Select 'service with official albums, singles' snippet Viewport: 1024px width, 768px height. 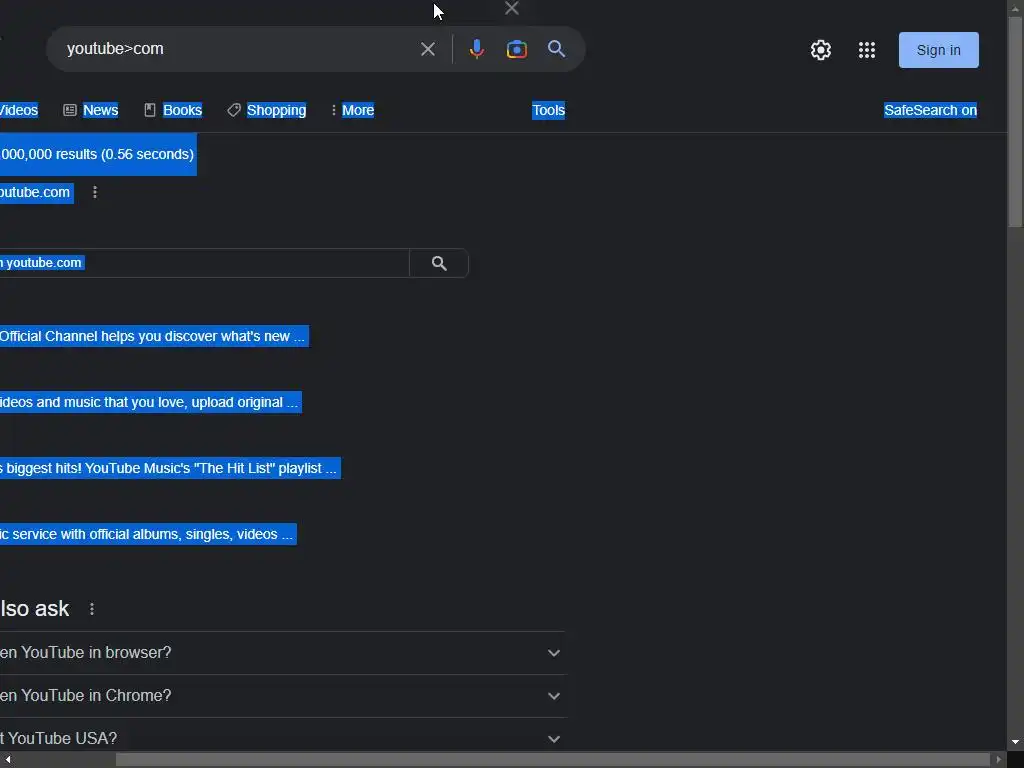(146, 535)
